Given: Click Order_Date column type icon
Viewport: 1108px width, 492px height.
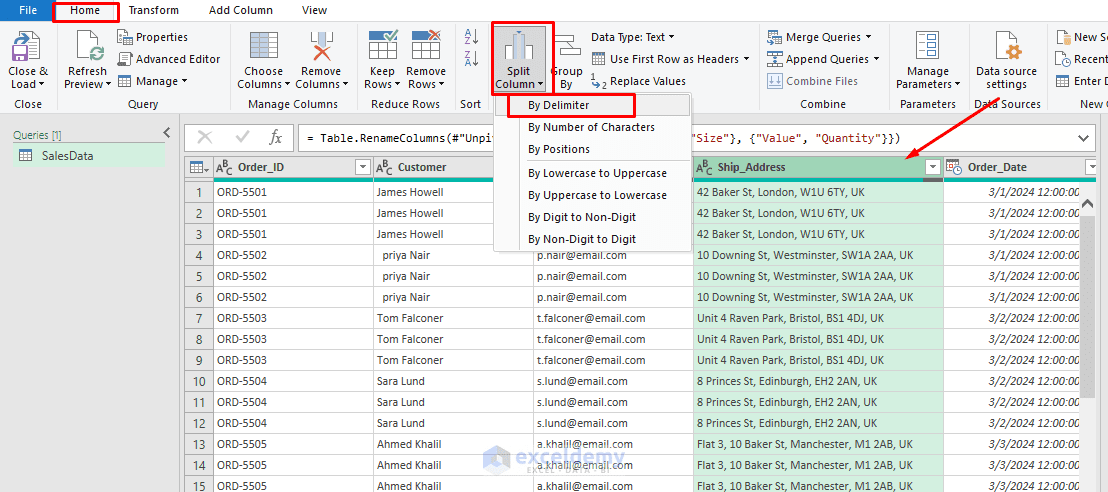Looking at the screenshot, I should coord(953,168).
